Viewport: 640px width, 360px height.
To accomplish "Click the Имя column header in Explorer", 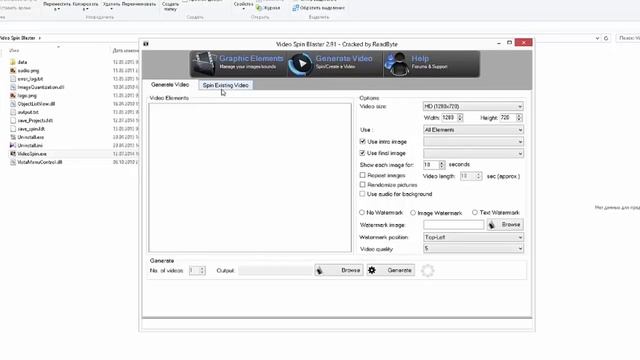I will 14,51.
